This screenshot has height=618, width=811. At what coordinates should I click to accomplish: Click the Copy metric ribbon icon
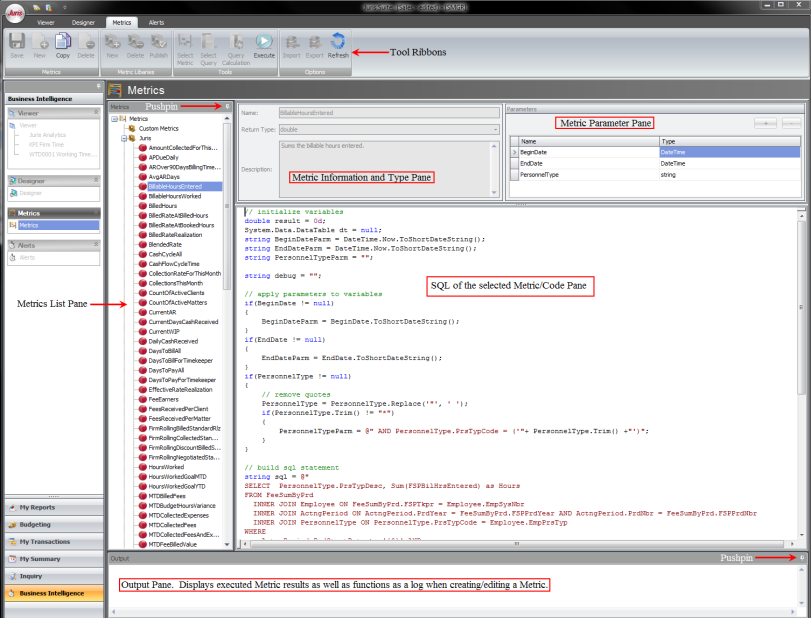tap(62, 43)
